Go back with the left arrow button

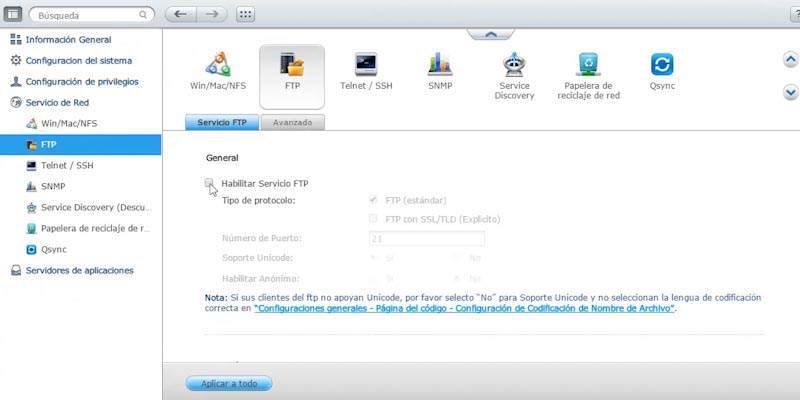181,14
